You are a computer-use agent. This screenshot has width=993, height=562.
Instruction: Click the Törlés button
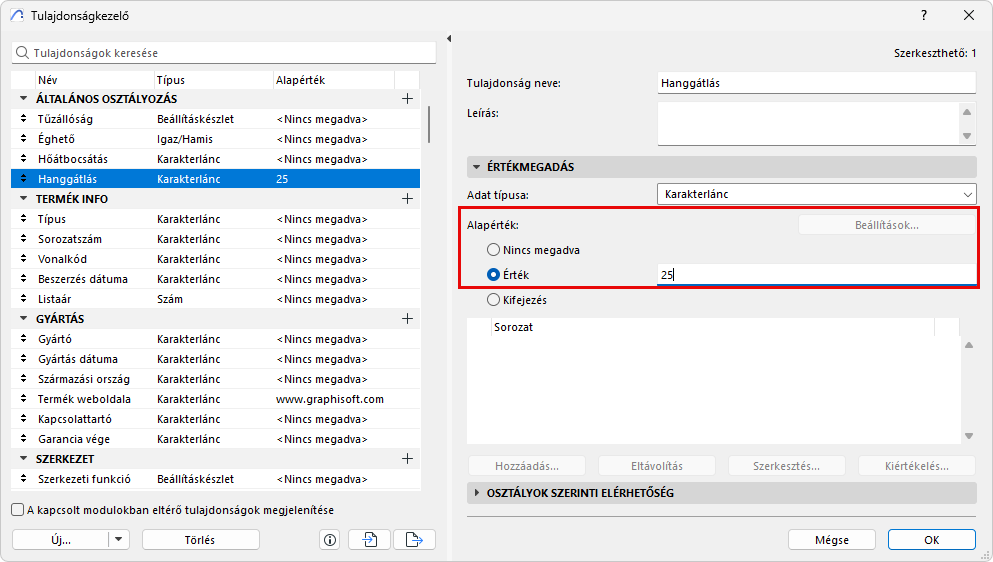(201, 540)
